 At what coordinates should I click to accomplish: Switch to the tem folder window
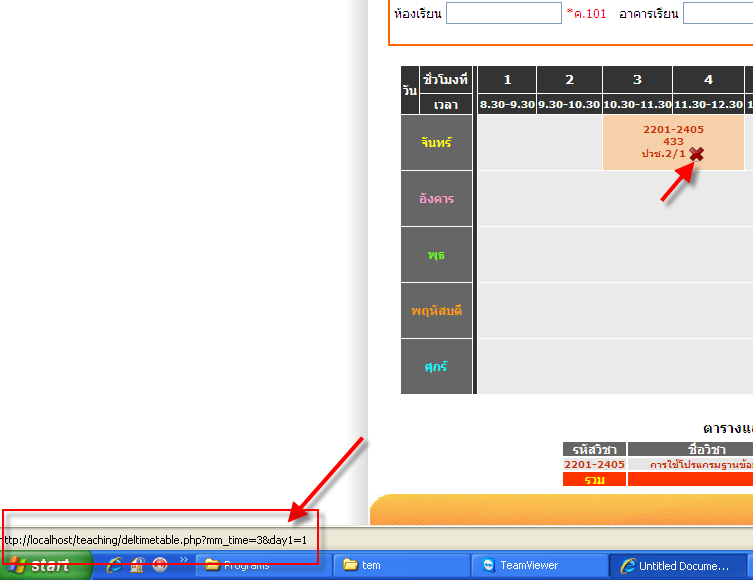[401, 566]
